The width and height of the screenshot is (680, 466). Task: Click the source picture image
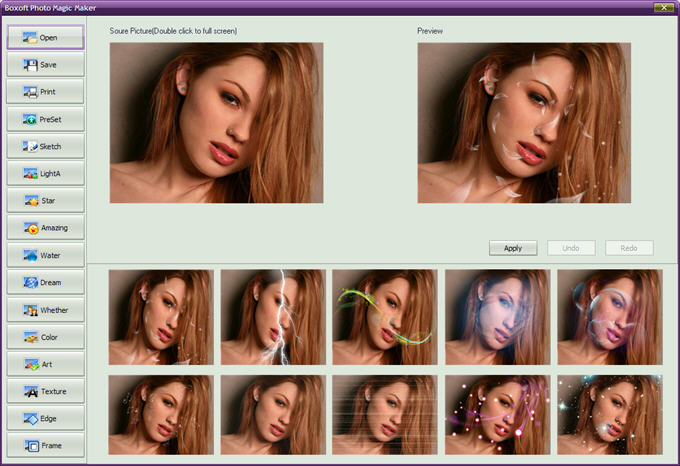[216, 123]
